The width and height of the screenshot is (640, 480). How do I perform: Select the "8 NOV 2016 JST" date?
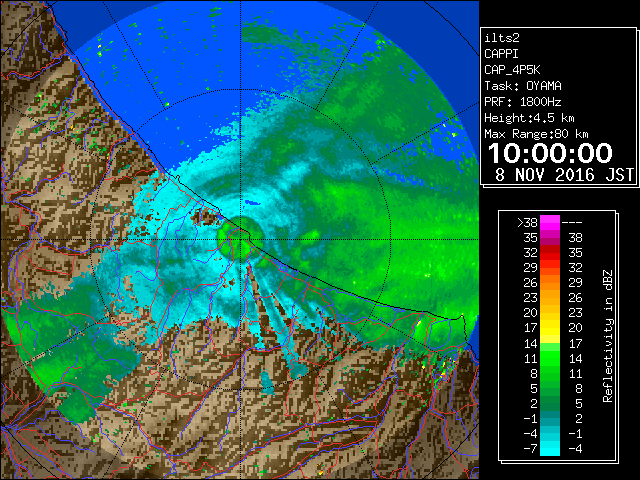[x=564, y=175]
